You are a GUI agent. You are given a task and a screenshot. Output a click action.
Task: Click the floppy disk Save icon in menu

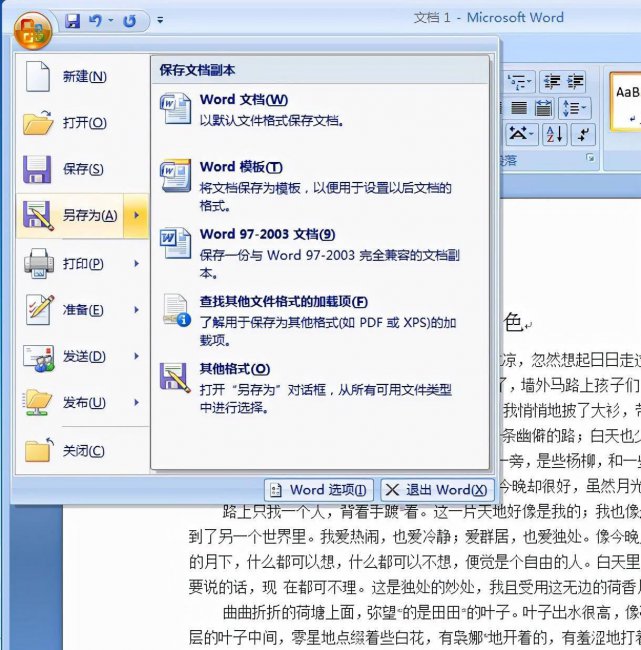[x=37, y=170]
